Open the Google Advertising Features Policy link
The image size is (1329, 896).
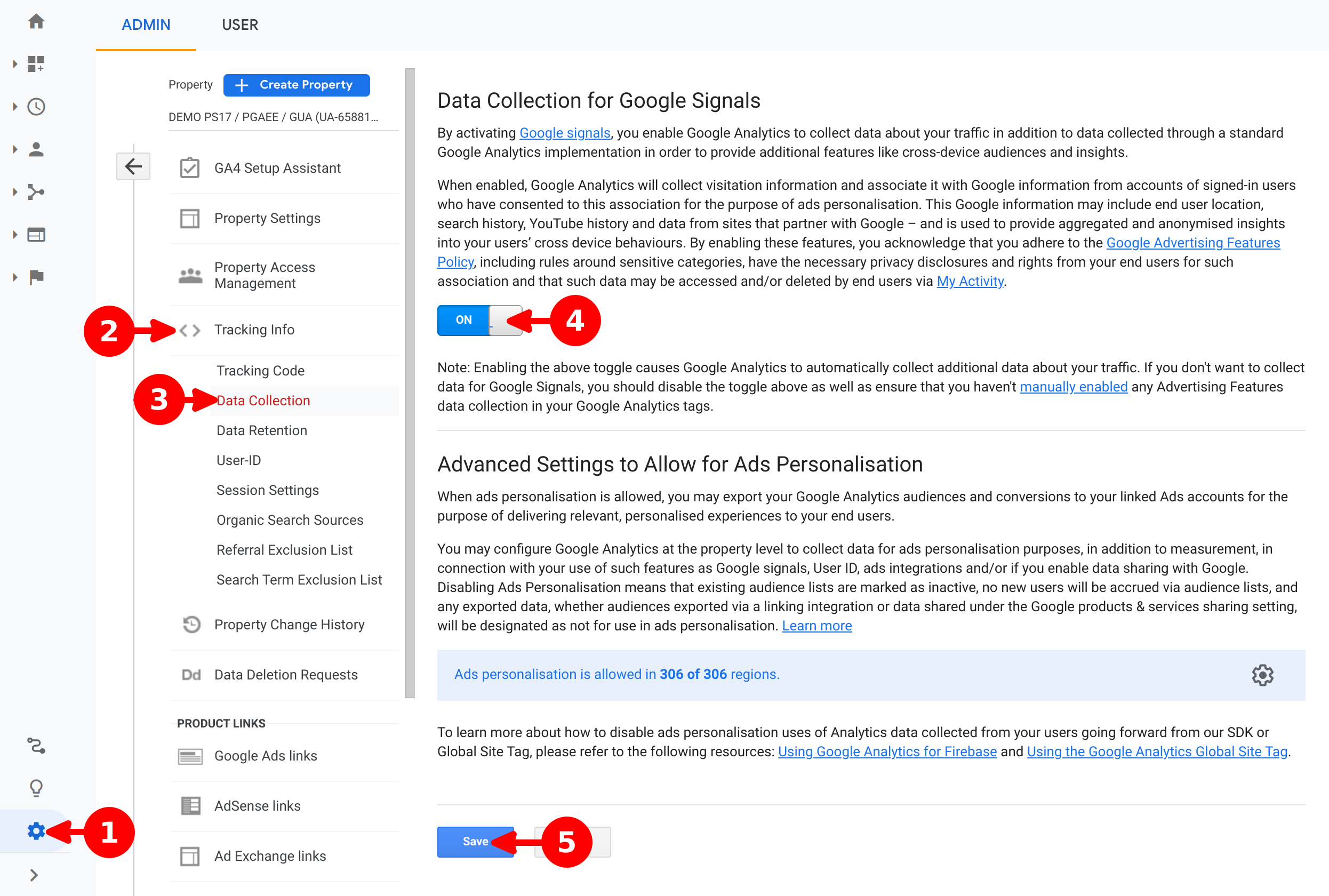tap(1192, 243)
